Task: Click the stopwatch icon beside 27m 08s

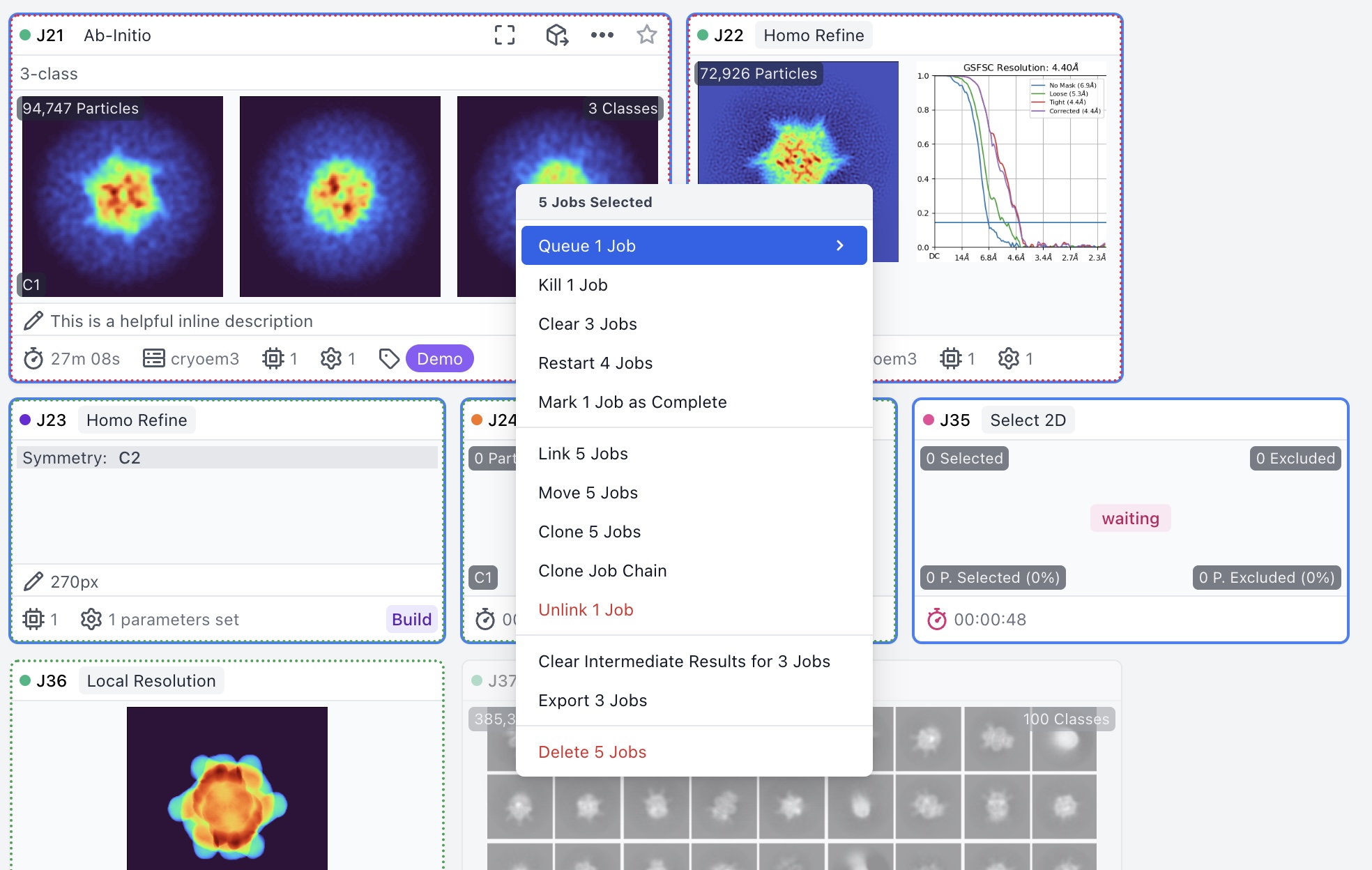Action: tap(33, 359)
